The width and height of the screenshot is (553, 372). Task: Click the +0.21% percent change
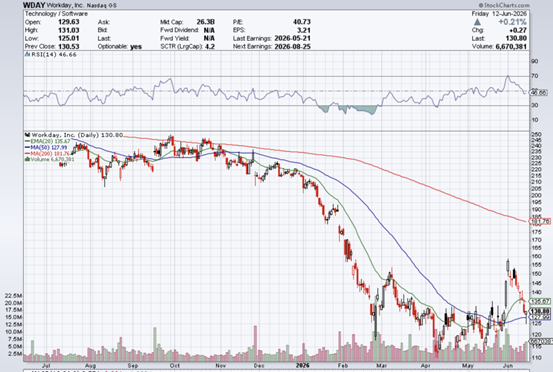coord(512,22)
